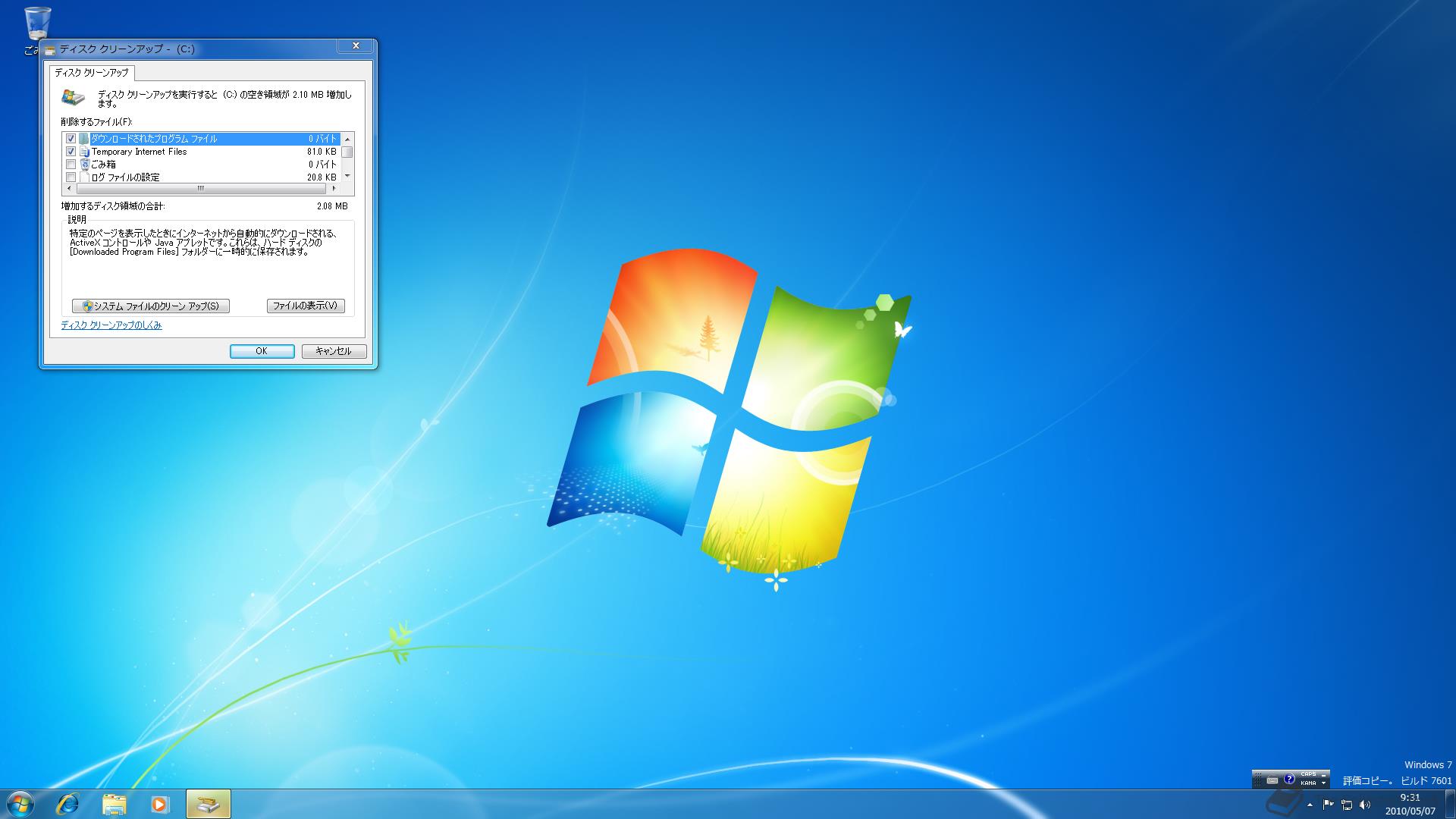Click the language bar help question-mark icon
Screen dimensions: 1456x819
pyautogui.click(x=1289, y=779)
